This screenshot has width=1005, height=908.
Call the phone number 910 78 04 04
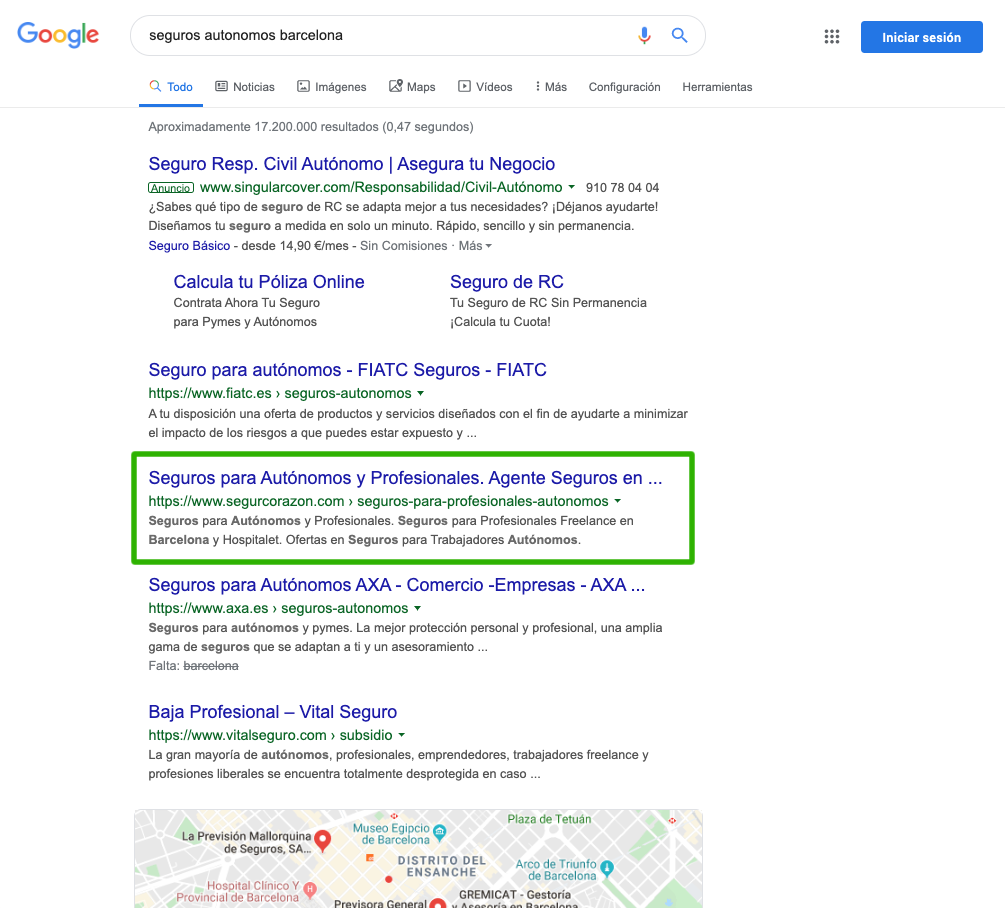(x=622, y=188)
